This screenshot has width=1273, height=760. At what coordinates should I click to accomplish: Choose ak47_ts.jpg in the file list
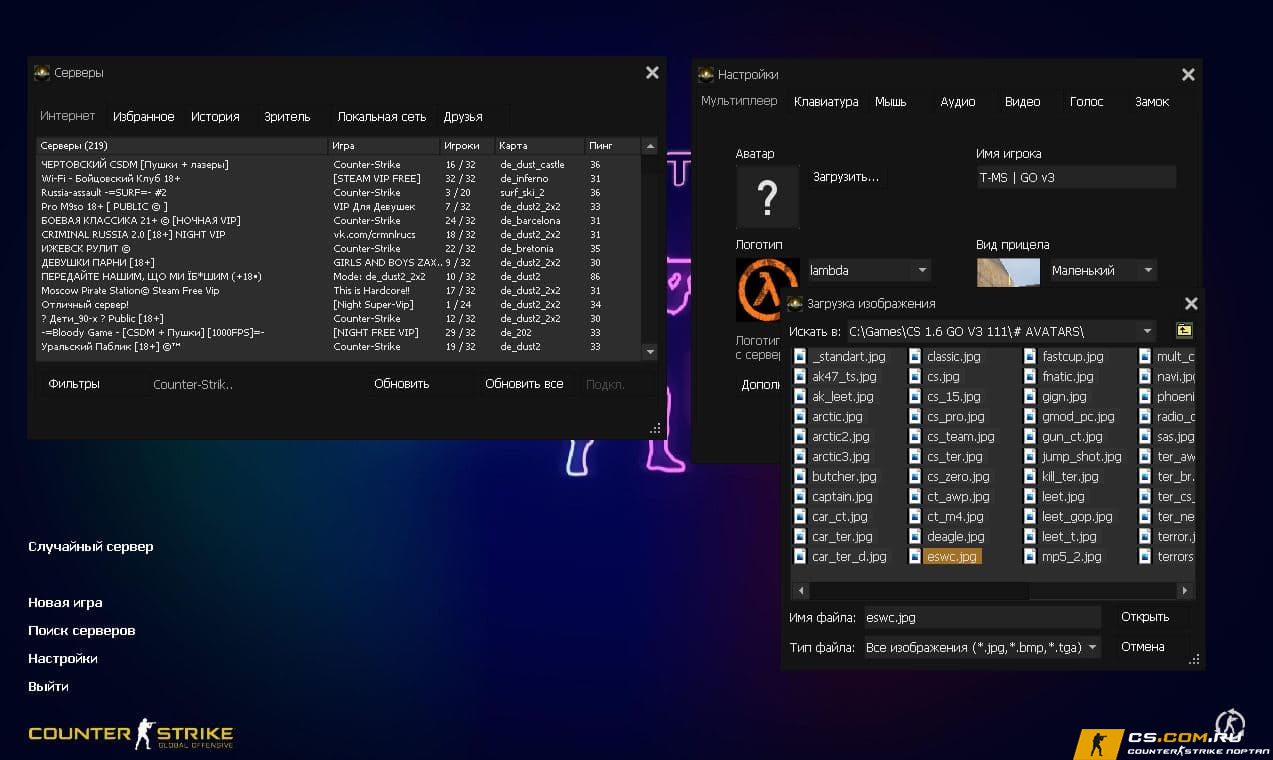[844, 377]
